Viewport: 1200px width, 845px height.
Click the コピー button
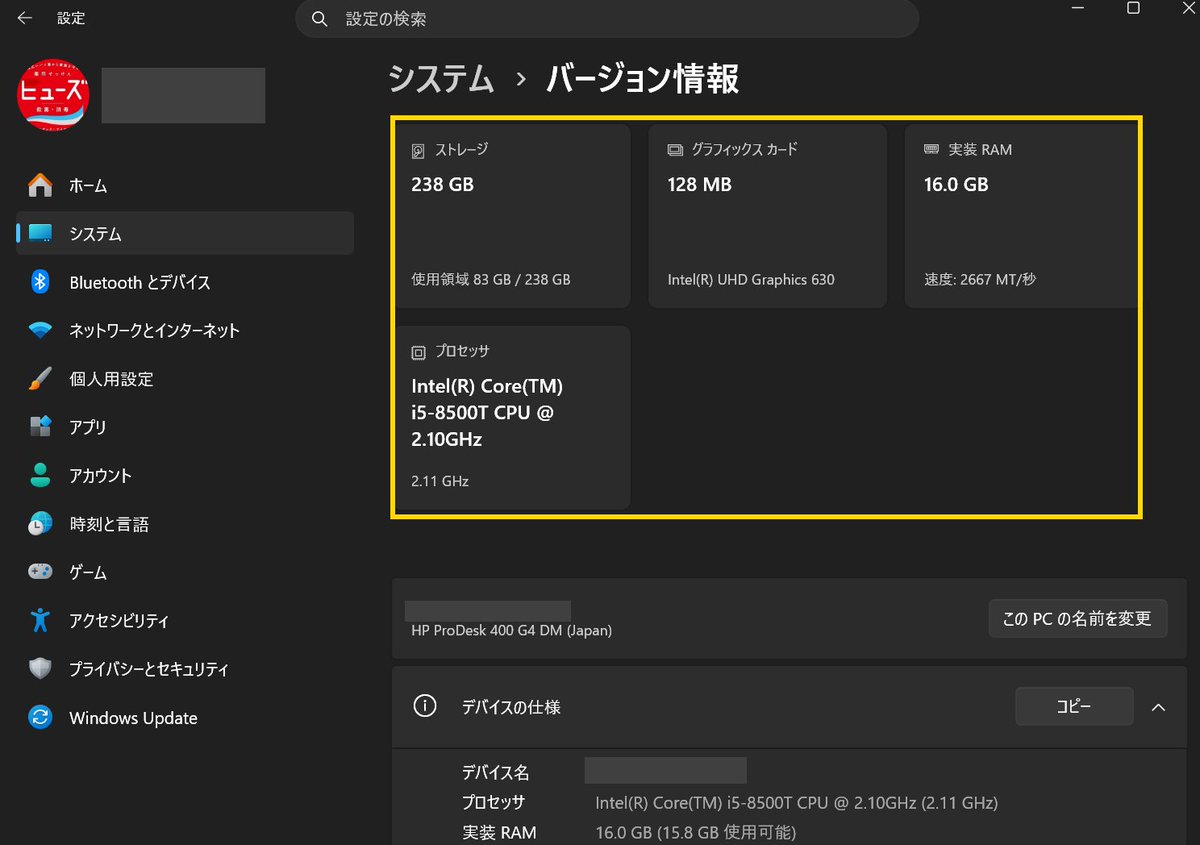coord(1074,706)
